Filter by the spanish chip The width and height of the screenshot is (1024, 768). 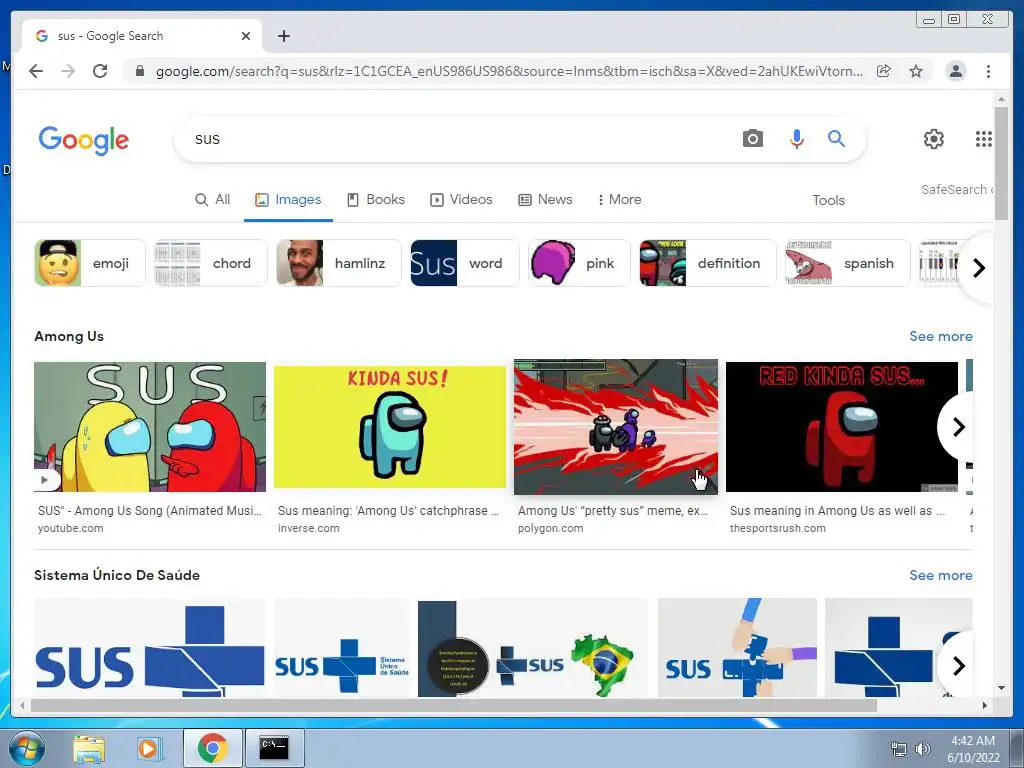point(847,263)
